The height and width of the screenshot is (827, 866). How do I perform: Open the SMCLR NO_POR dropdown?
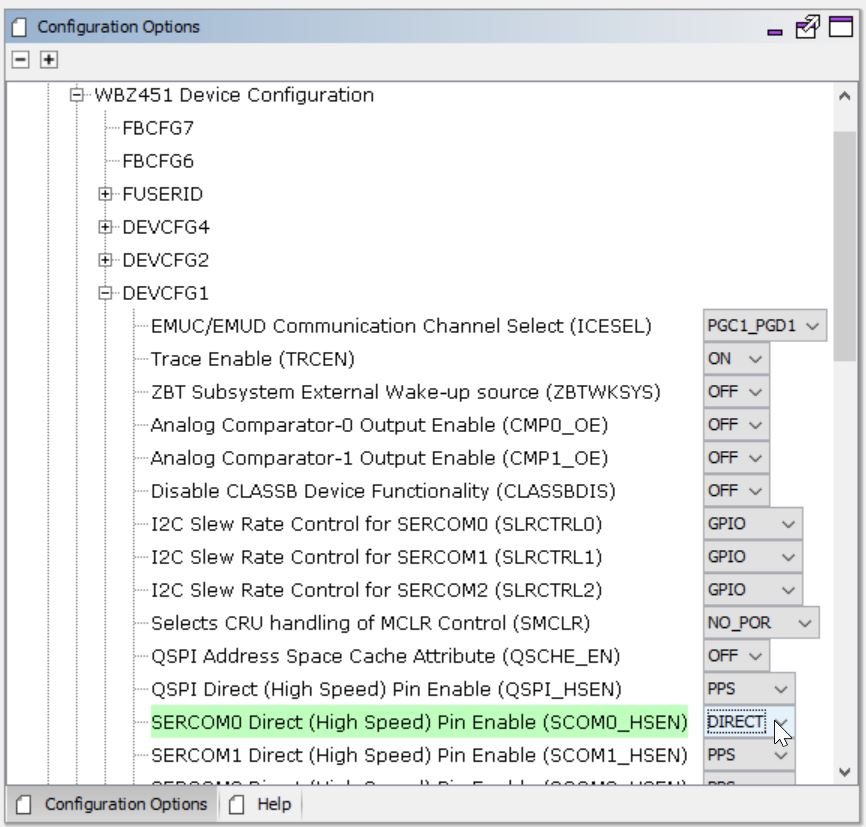pyautogui.click(x=761, y=623)
